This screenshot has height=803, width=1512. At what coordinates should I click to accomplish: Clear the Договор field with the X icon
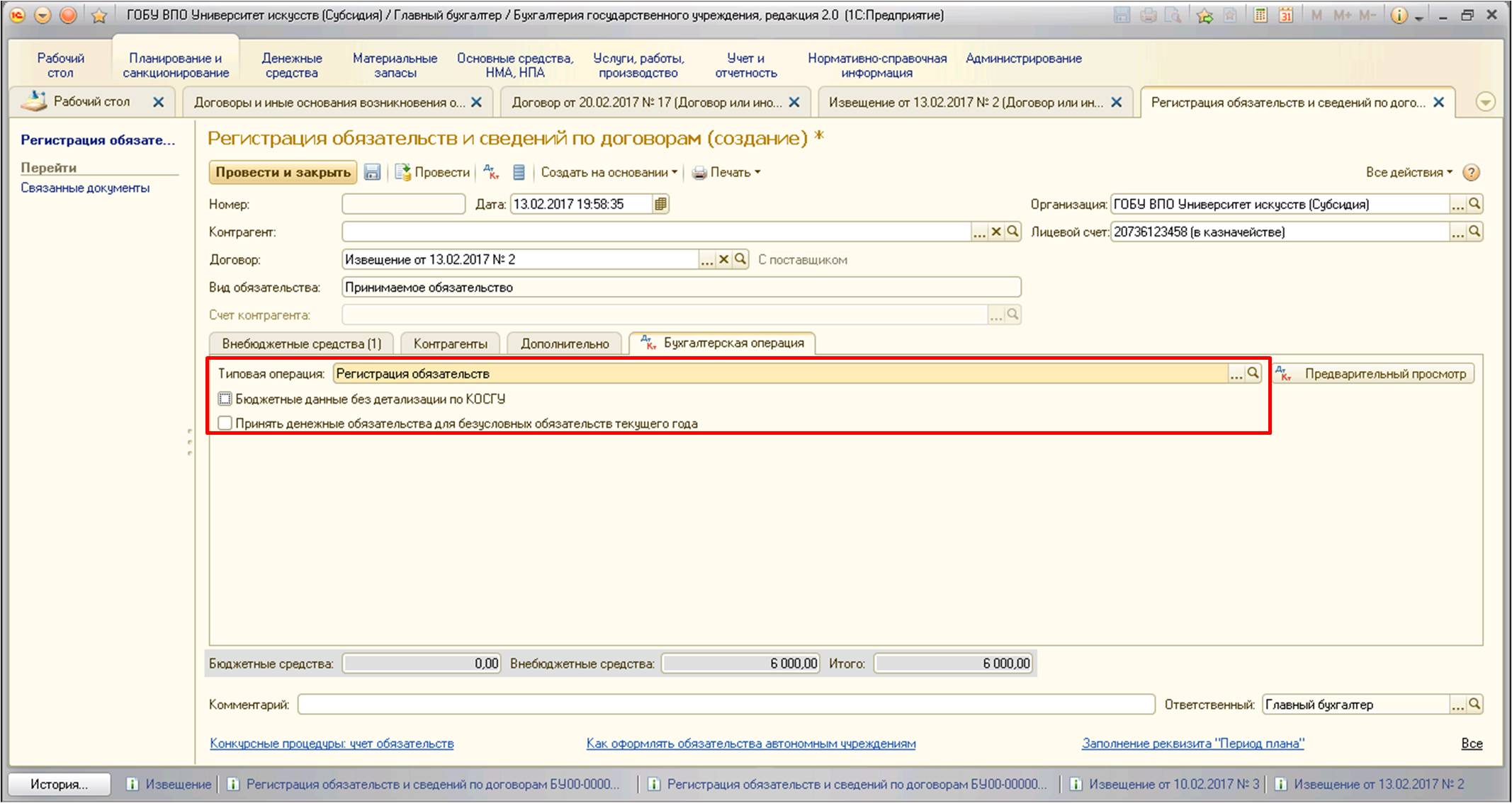[723, 259]
